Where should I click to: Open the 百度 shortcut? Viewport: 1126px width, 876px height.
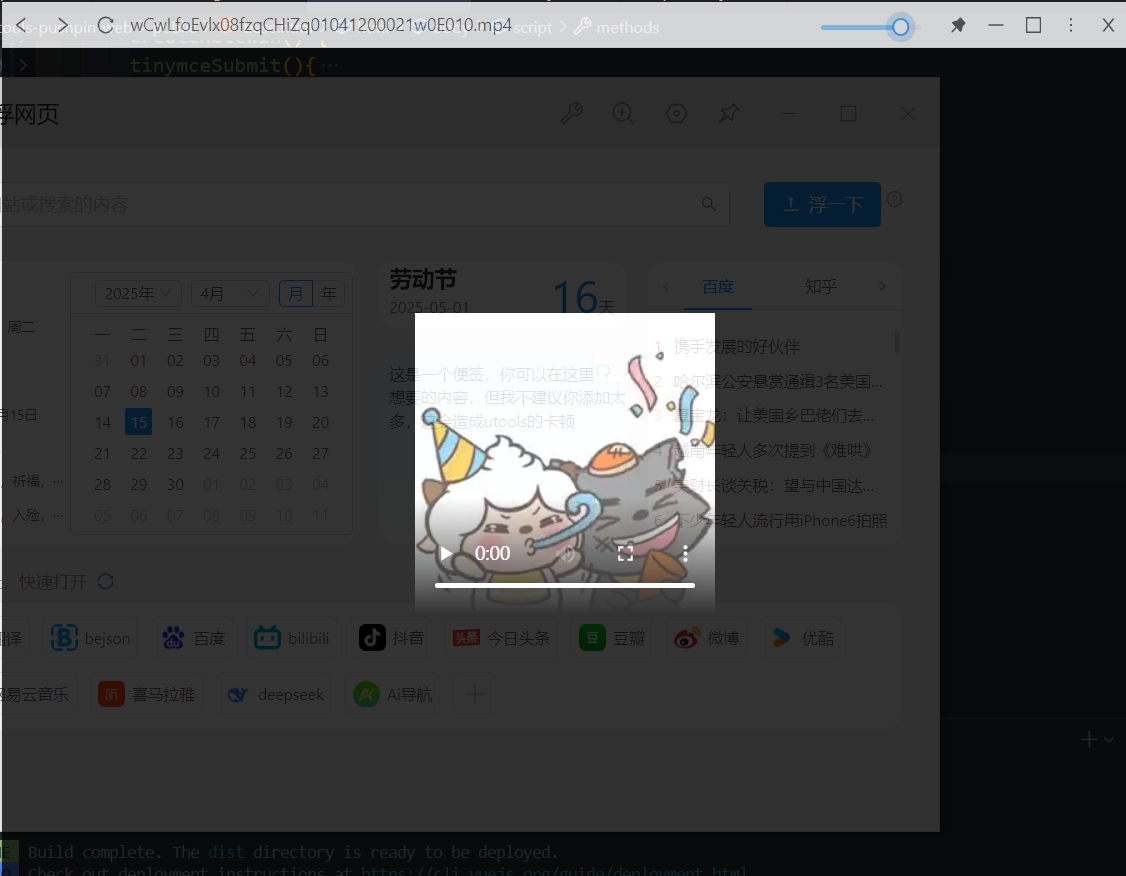[194, 638]
